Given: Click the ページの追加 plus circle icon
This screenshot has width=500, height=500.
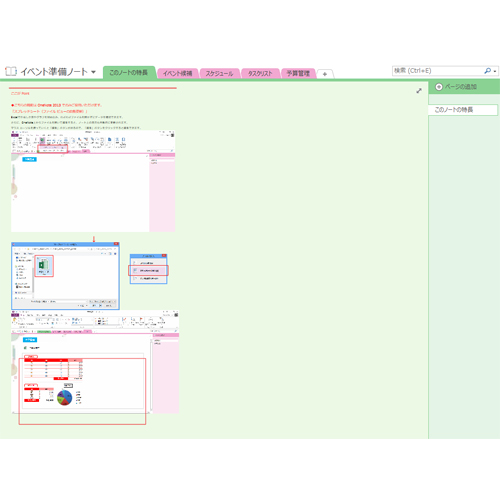Looking at the screenshot, I should [x=439, y=87].
